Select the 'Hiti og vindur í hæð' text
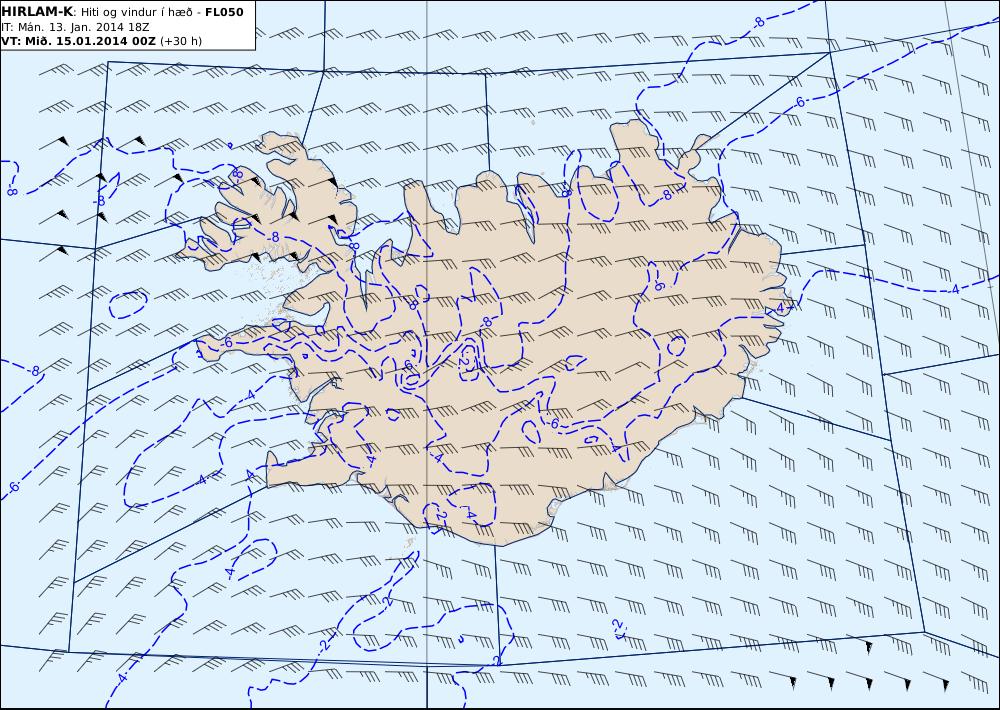Viewport: 1000px width, 710px height. 136,12
